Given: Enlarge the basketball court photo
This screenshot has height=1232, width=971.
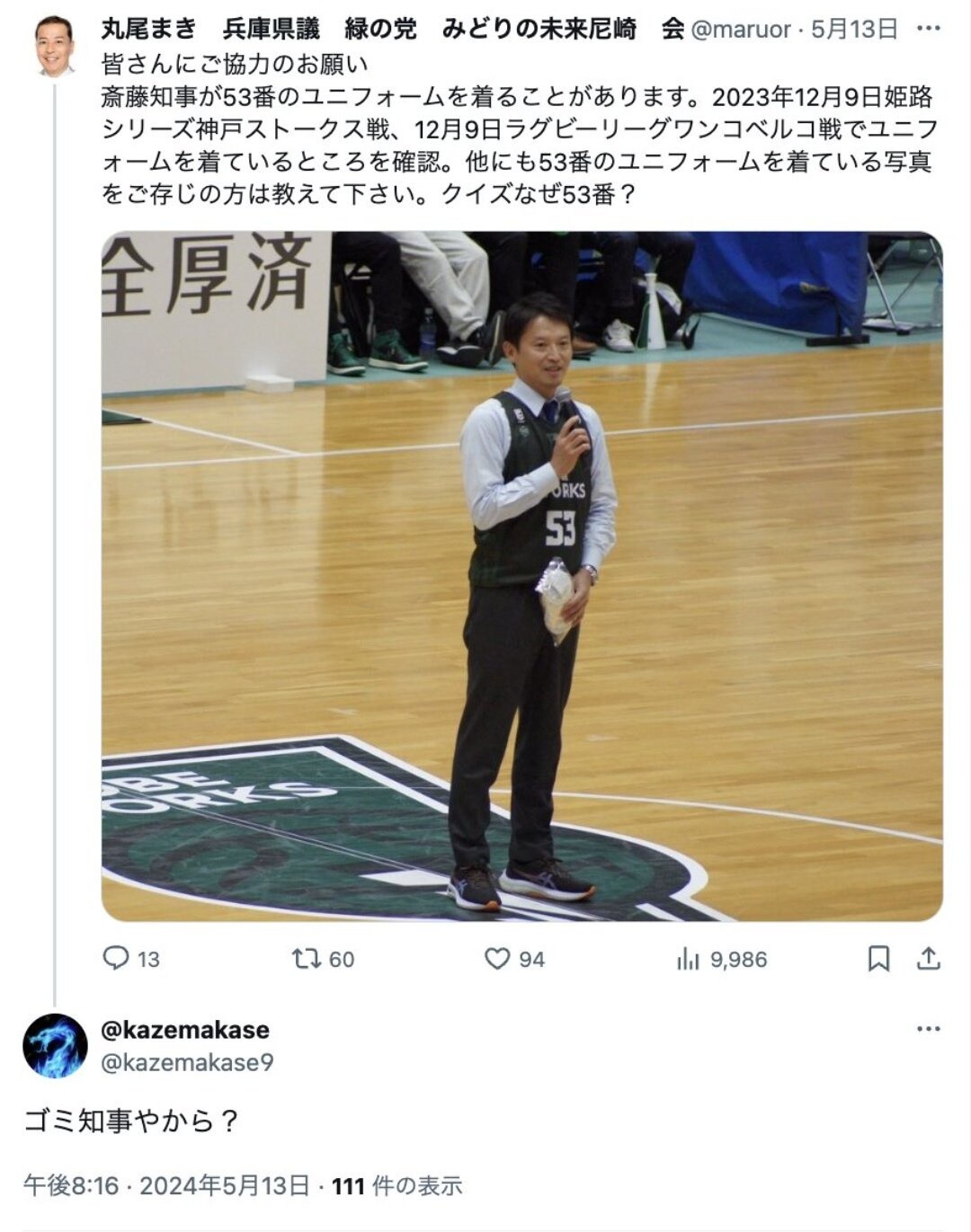Looking at the screenshot, I should point(521,576).
